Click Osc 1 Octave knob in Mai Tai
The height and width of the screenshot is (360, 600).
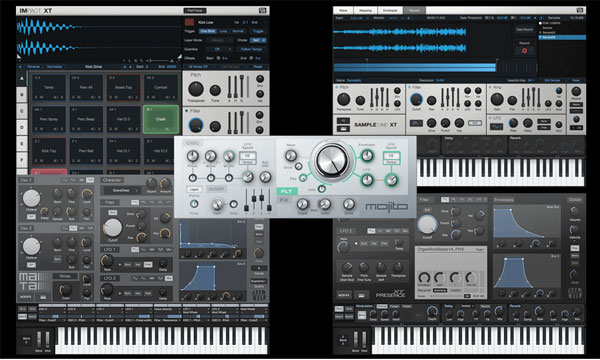tap(31, 198)
